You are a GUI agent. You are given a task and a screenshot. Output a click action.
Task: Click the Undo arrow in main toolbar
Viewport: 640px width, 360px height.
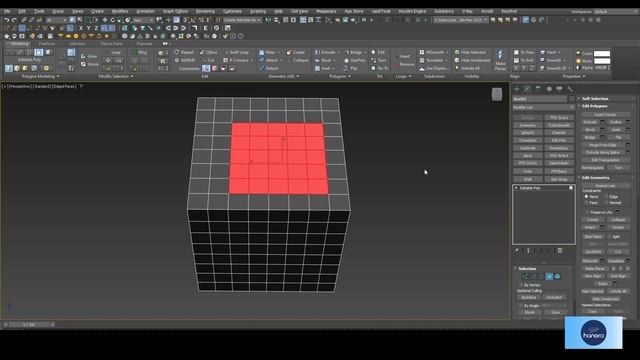[7, 20]
